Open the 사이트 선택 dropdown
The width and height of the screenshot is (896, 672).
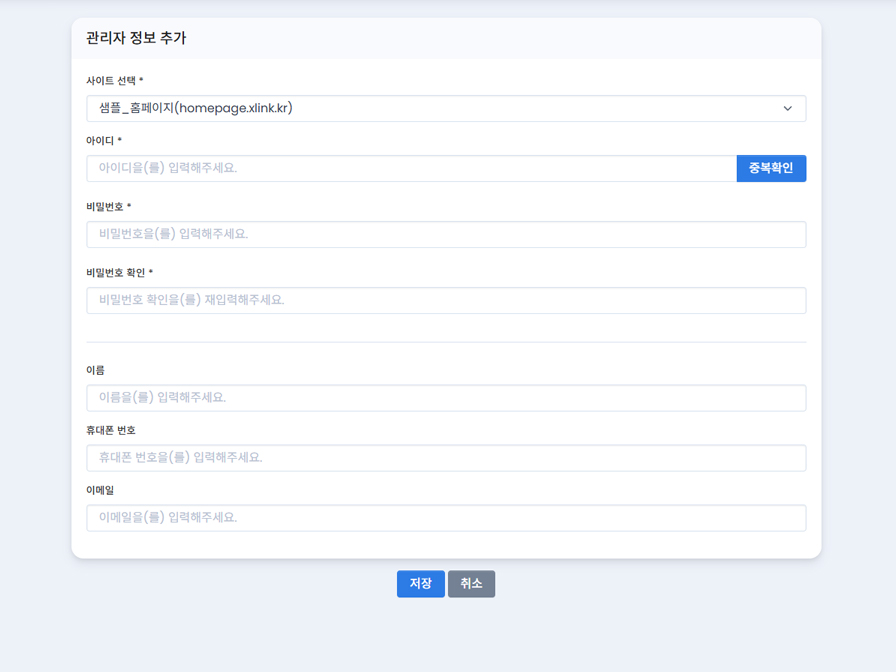tap(446, 108)
